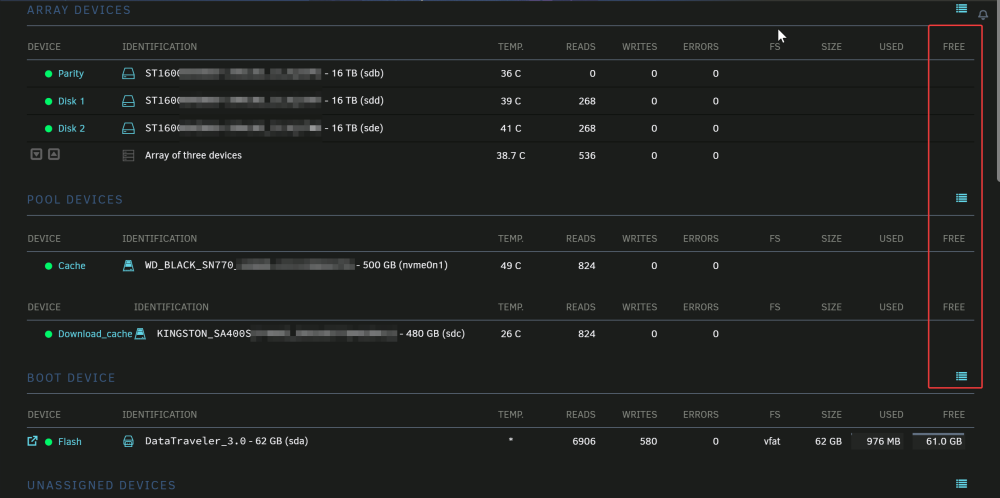Move array devices up arrow button
1000x498 pixels.
(54, 154)
